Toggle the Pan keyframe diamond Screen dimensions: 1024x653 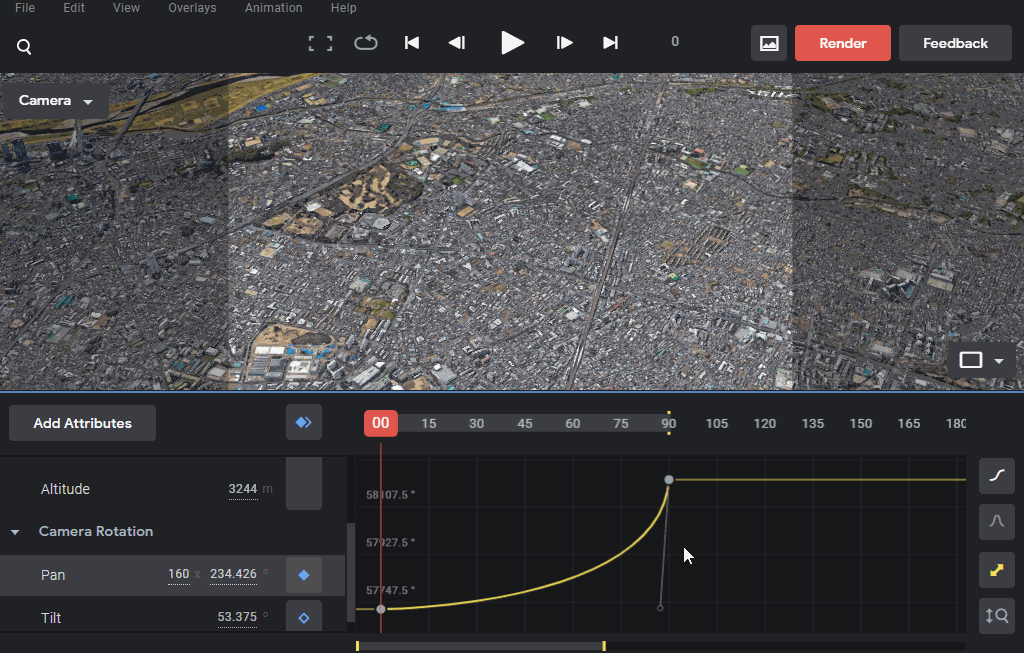304,575
